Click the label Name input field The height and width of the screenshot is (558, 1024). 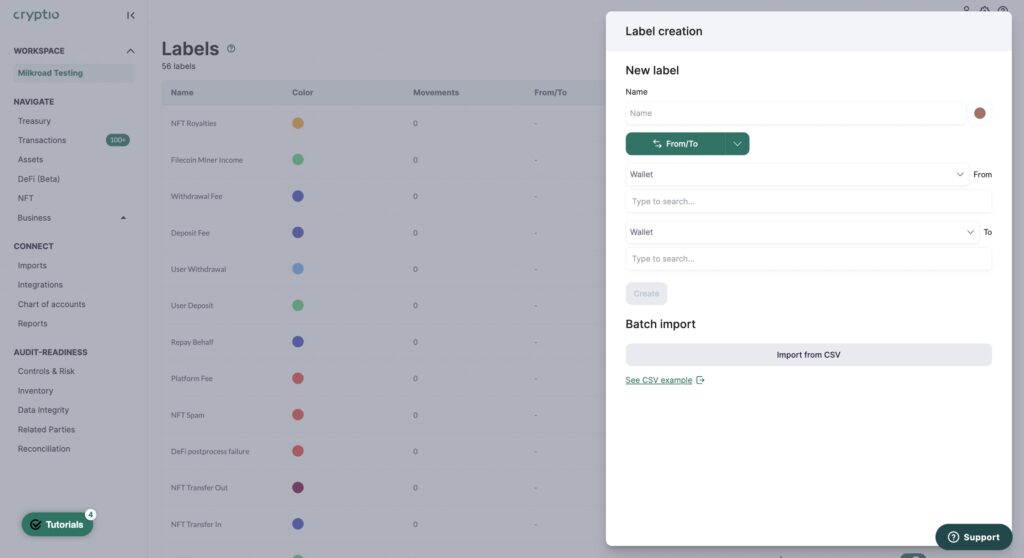pyautogui.click(x=796, y=113)
